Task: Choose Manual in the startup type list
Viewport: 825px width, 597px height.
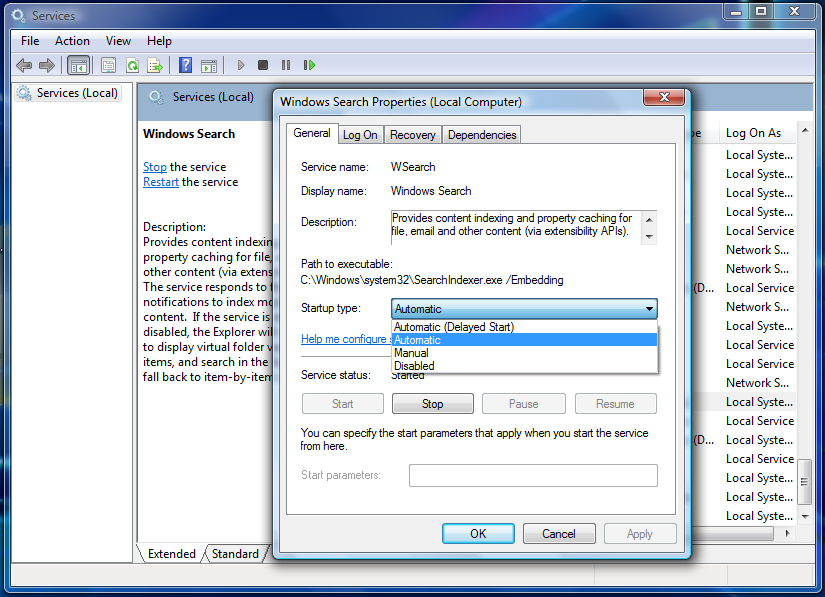Action: tap(411, 353)
